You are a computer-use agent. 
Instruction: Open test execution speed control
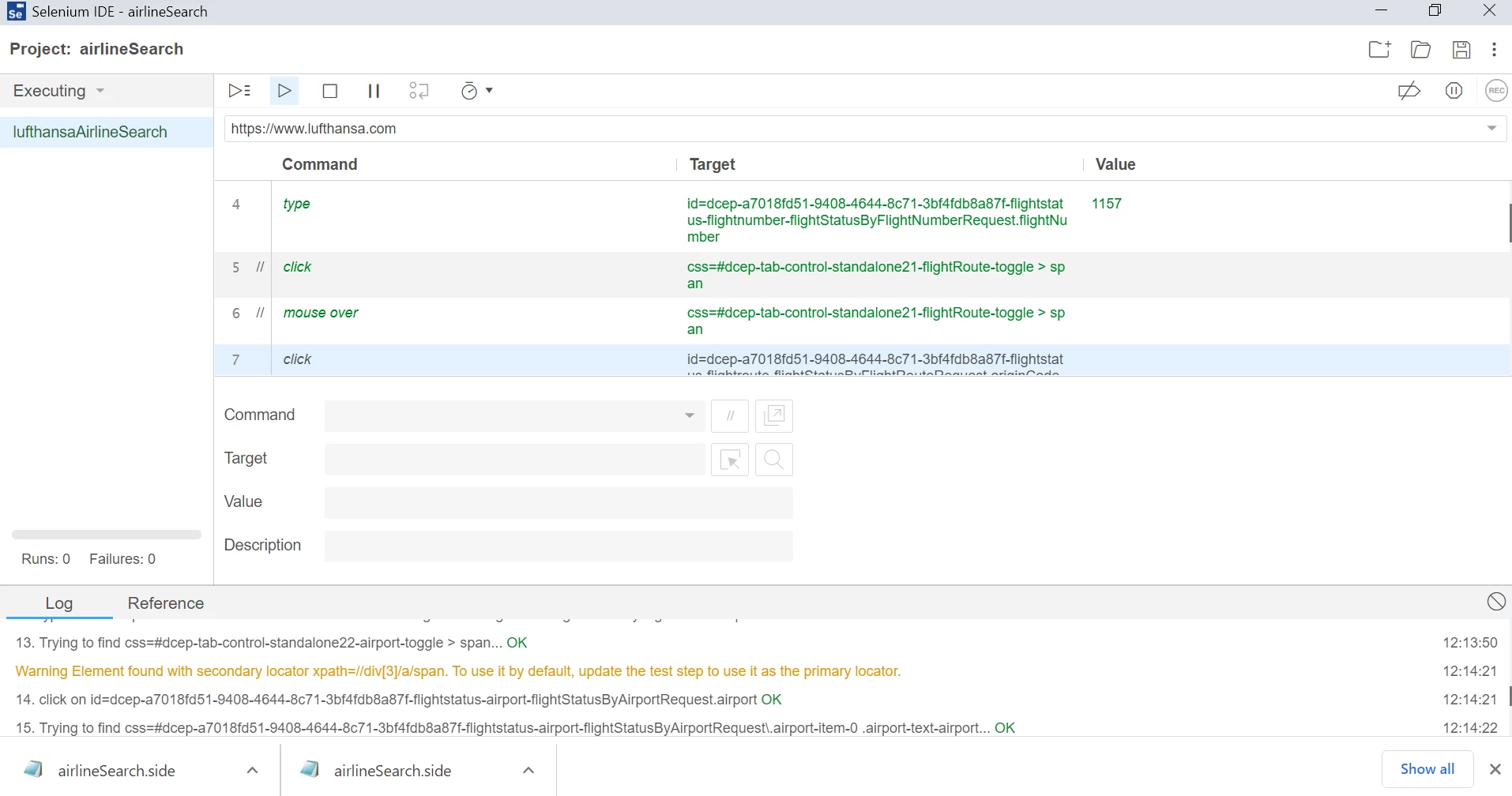[477, 91]
